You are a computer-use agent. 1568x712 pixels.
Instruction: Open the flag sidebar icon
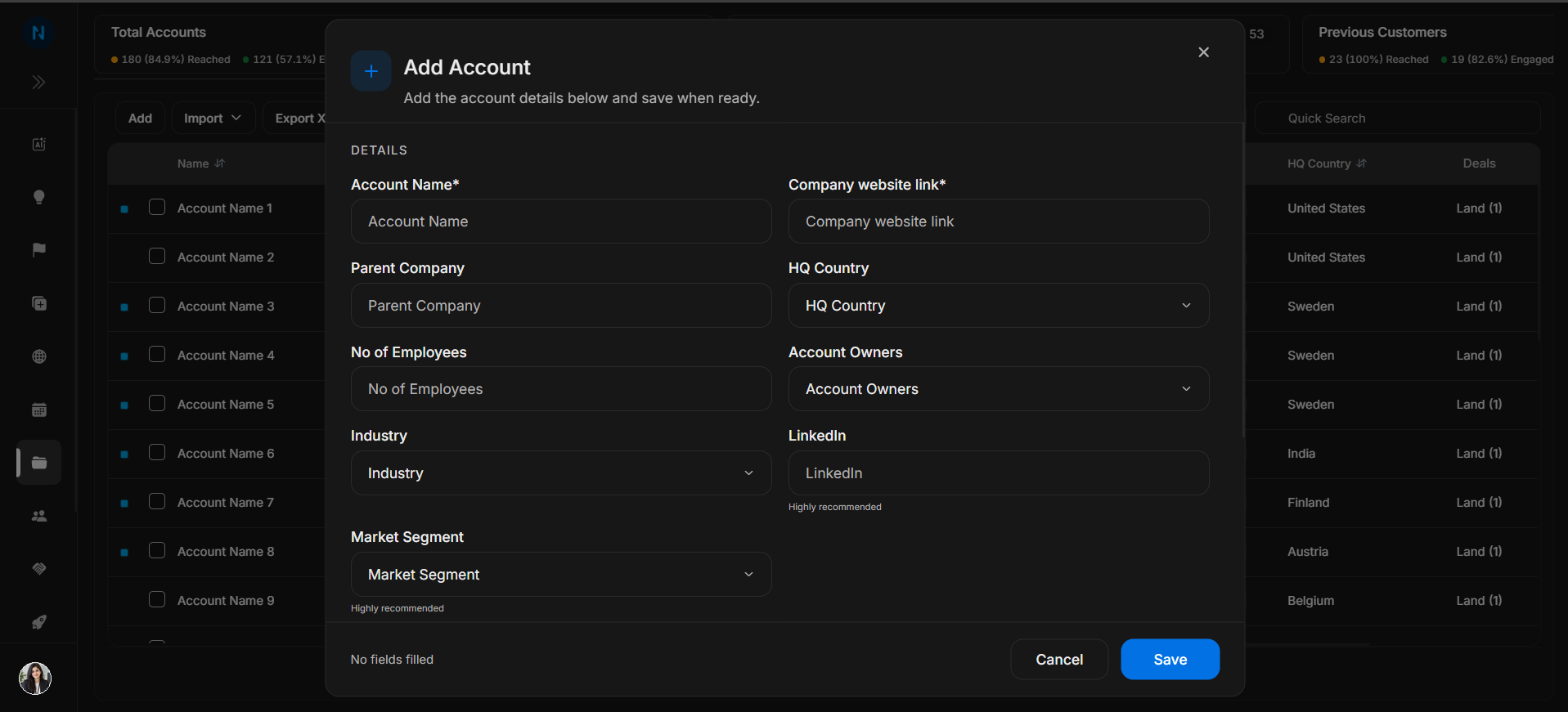pos(38,250)
